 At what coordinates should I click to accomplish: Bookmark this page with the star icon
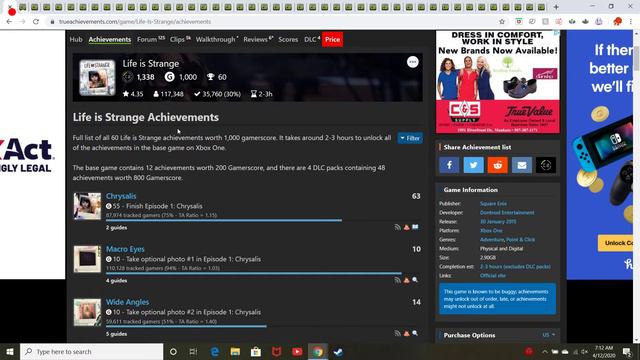[x=502, y=22]
